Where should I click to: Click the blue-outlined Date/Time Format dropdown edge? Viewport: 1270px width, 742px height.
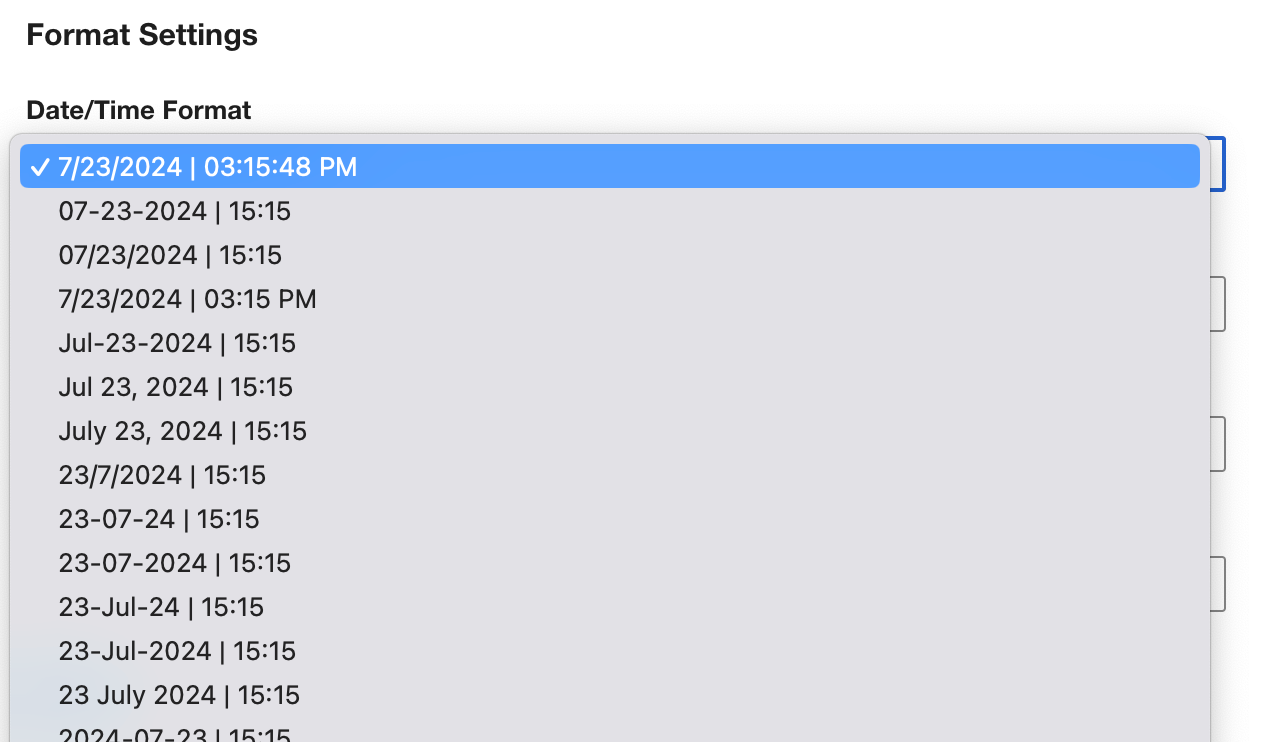pyautogui.click(x=1218, y=164)
